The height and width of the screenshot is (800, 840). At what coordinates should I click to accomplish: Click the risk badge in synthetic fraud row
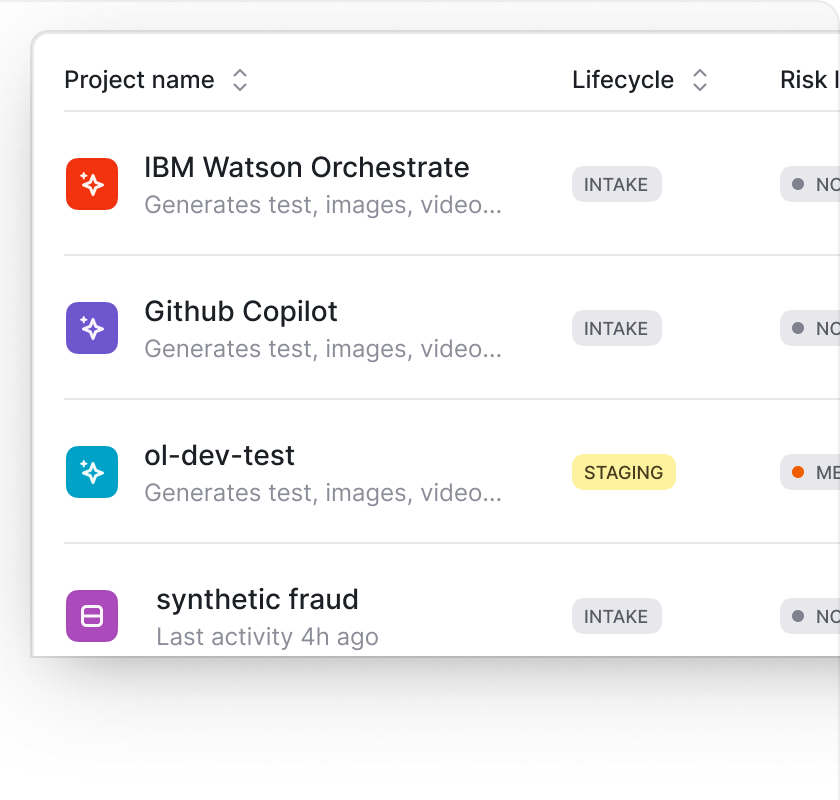pyautogui.click(x=810, y=617)
